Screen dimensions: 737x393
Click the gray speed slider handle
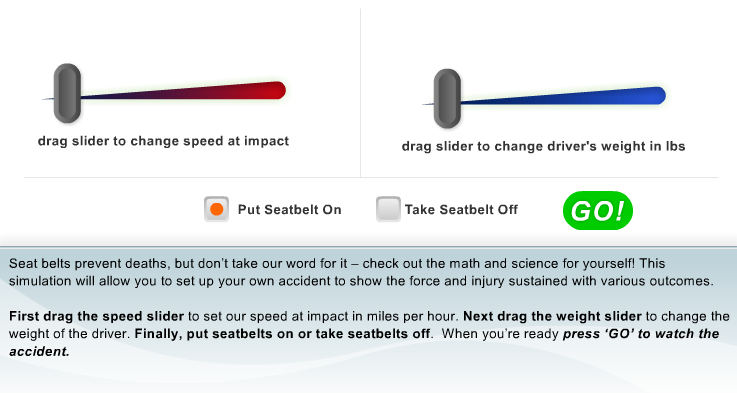(67, 93)
